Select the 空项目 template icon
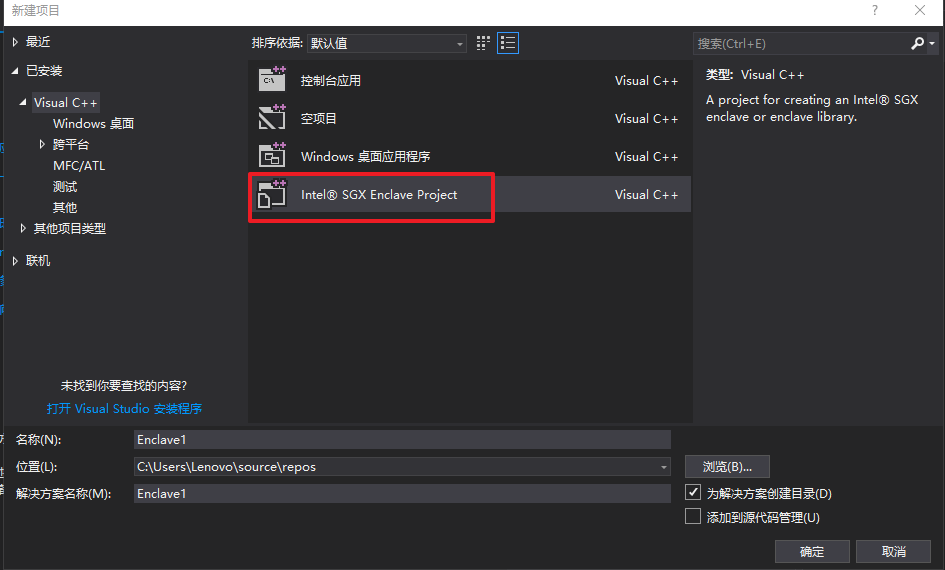The width and height of the screenshot is (945, 570). pyautogui.click(x=272, y=117)
